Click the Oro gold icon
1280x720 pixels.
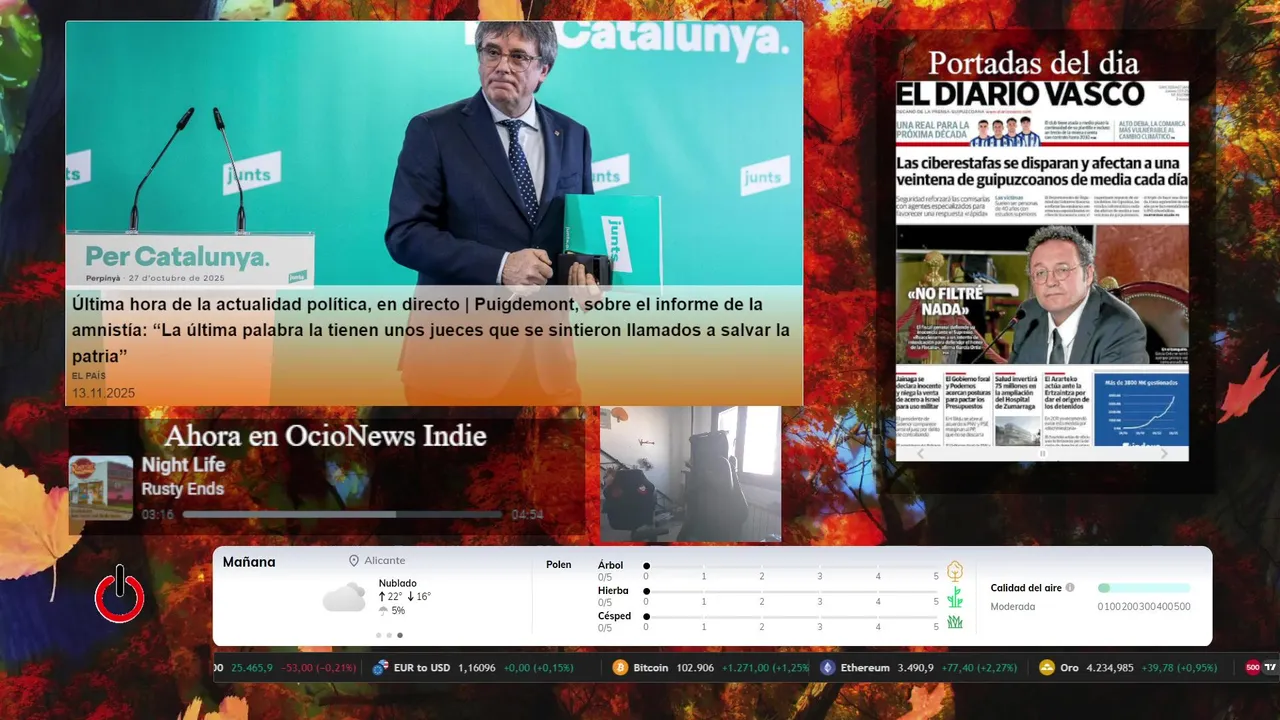tap(1047, 668)
